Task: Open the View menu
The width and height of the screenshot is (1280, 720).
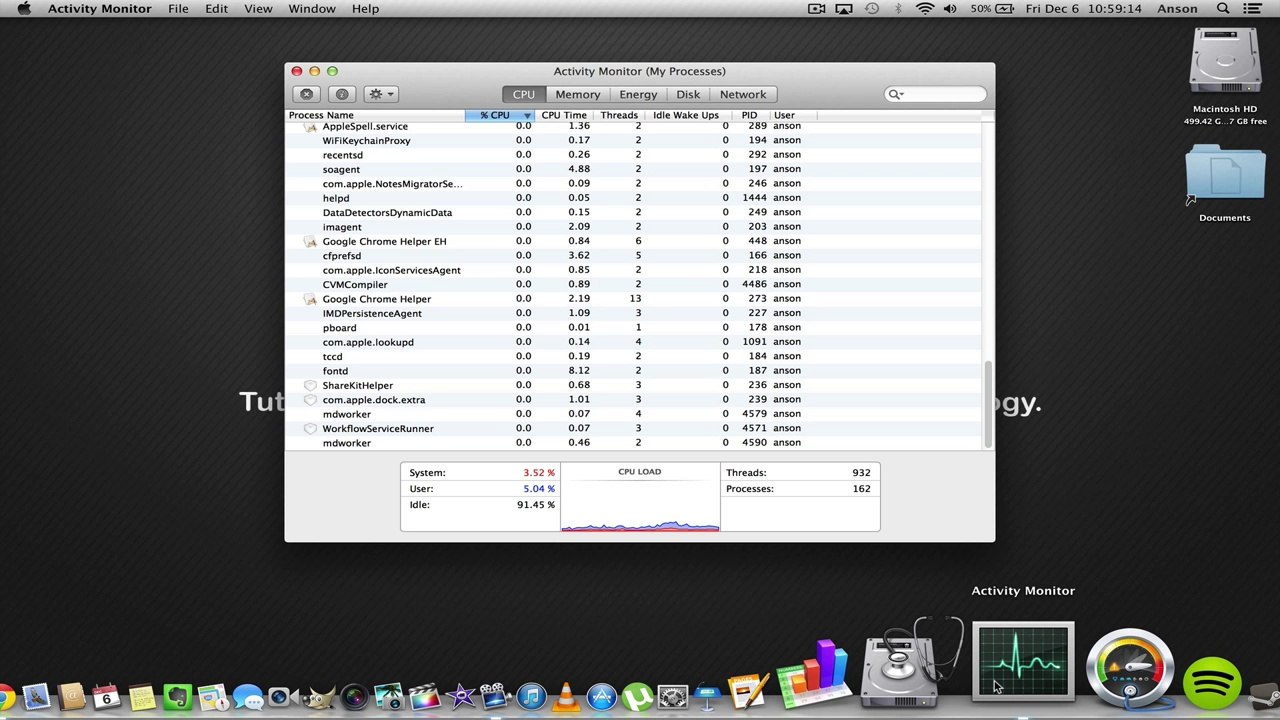Action: [x=258, y=9]
